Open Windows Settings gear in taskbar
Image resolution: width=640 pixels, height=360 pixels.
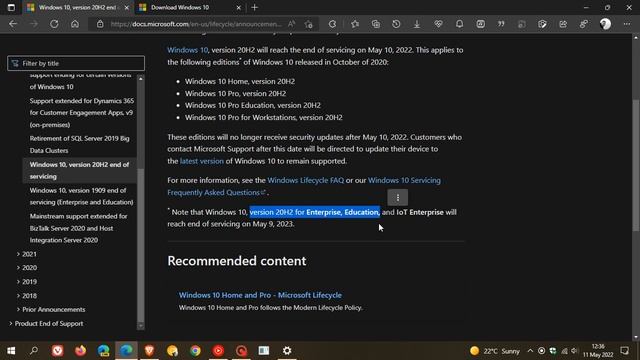[x=287, y=351]
